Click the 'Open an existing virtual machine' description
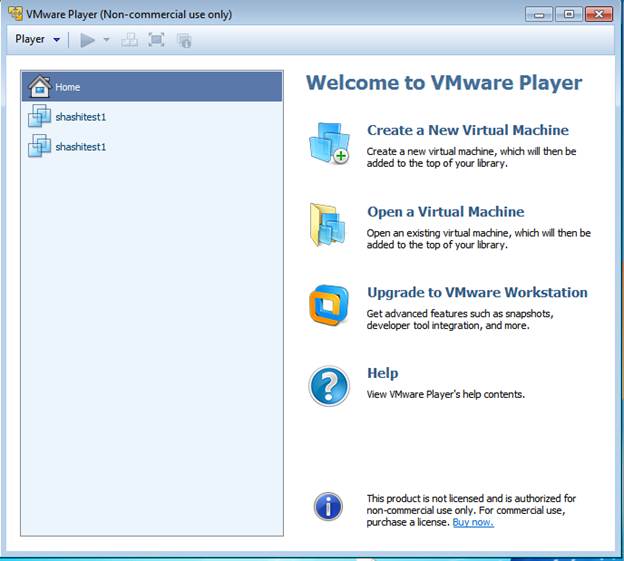 479,239
